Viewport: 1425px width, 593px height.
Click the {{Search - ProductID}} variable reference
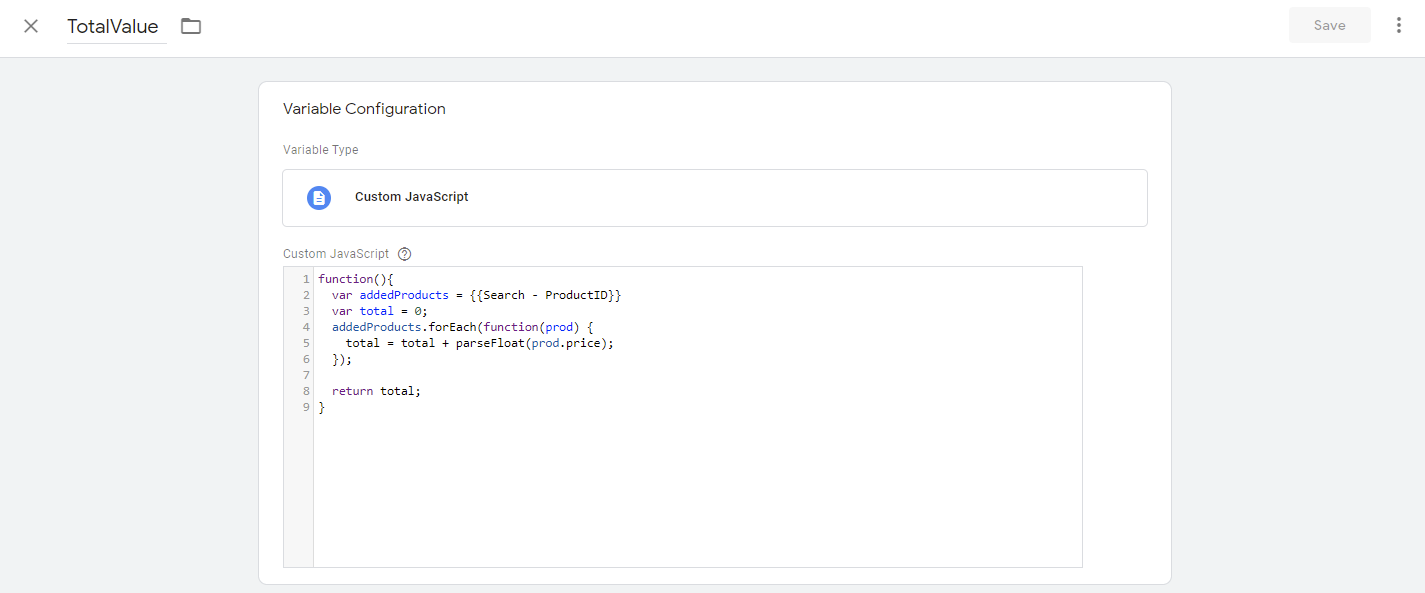coord(545,295)
